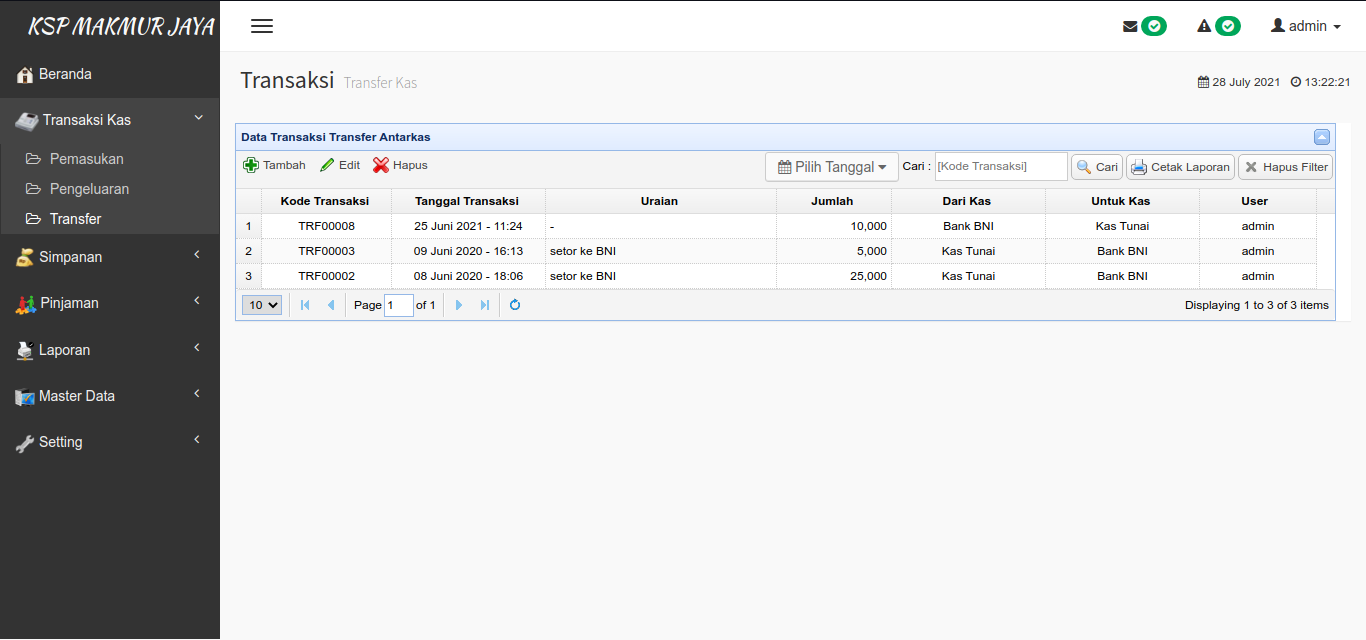Viewport: 1366px width, 640px height.
Task: Expand the Master Data menu
Action: (x=110, y=396)
